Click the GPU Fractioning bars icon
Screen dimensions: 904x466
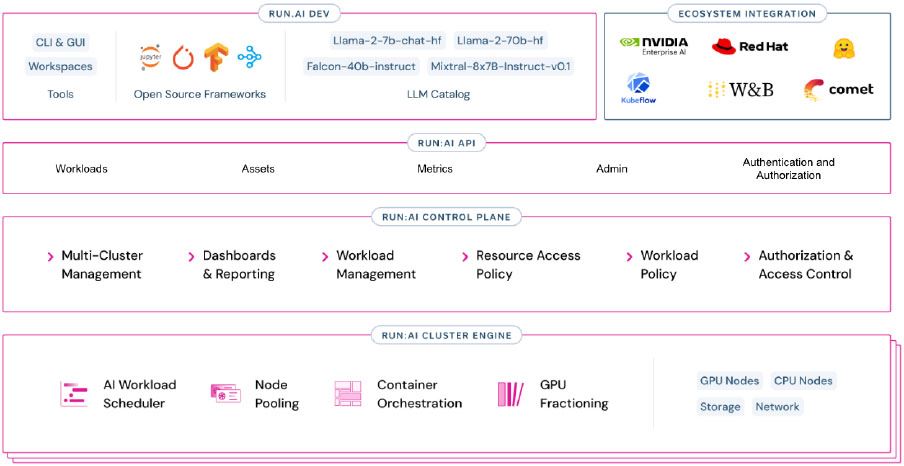point(510,394)
